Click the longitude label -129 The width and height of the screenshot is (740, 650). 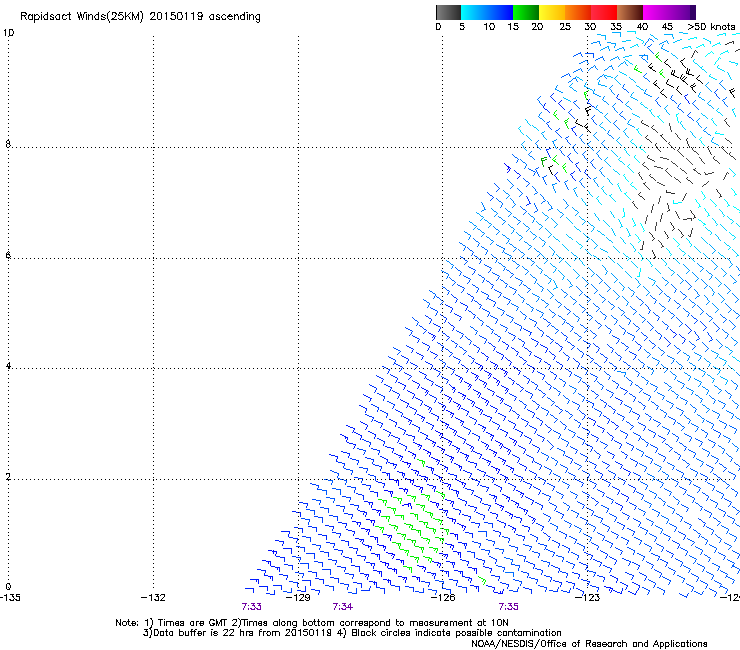pyautogui.click(x=298, y=598)
